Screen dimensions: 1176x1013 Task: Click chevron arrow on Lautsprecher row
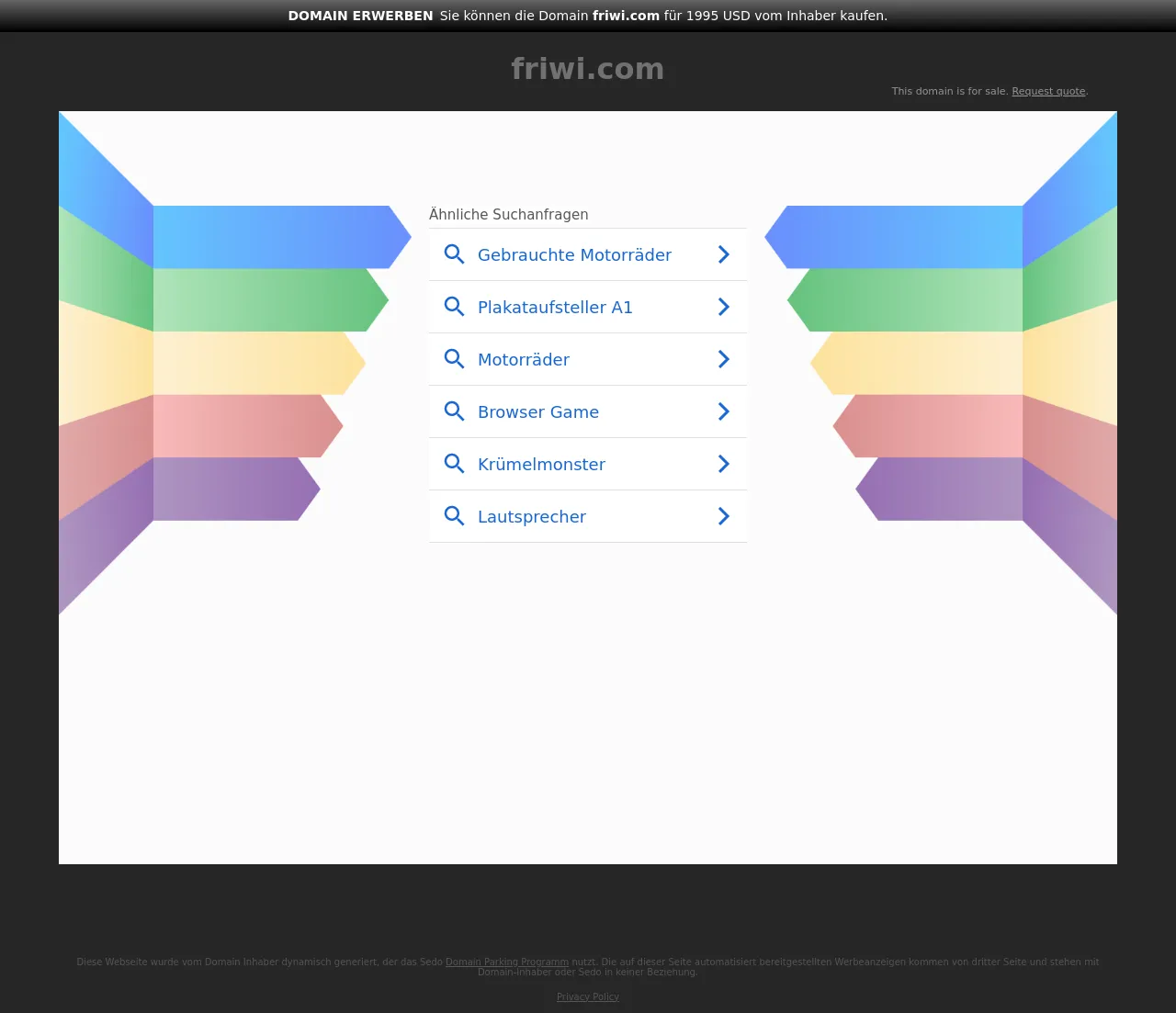point(724,516)
